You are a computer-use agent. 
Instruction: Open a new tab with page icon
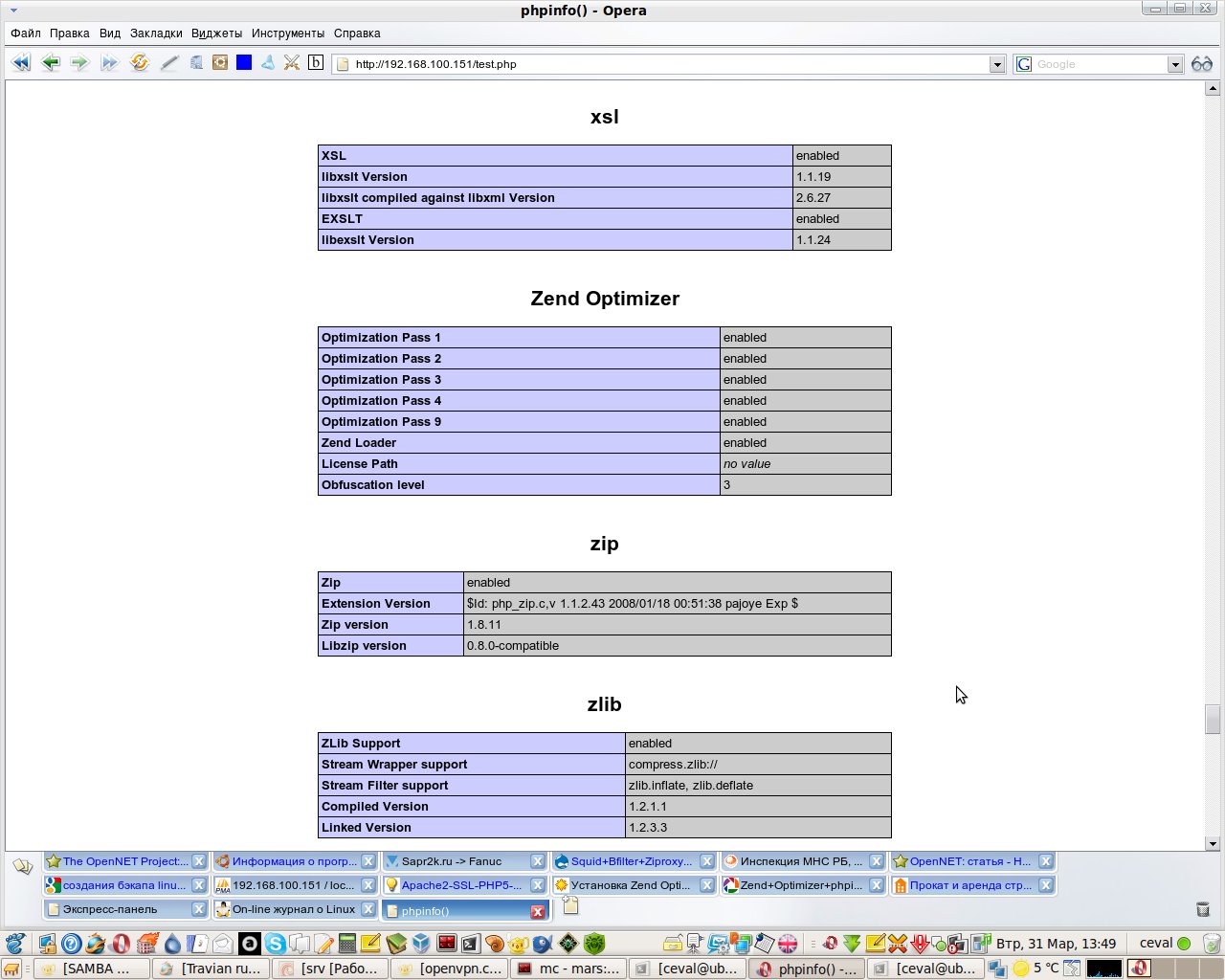pos(570,905)
